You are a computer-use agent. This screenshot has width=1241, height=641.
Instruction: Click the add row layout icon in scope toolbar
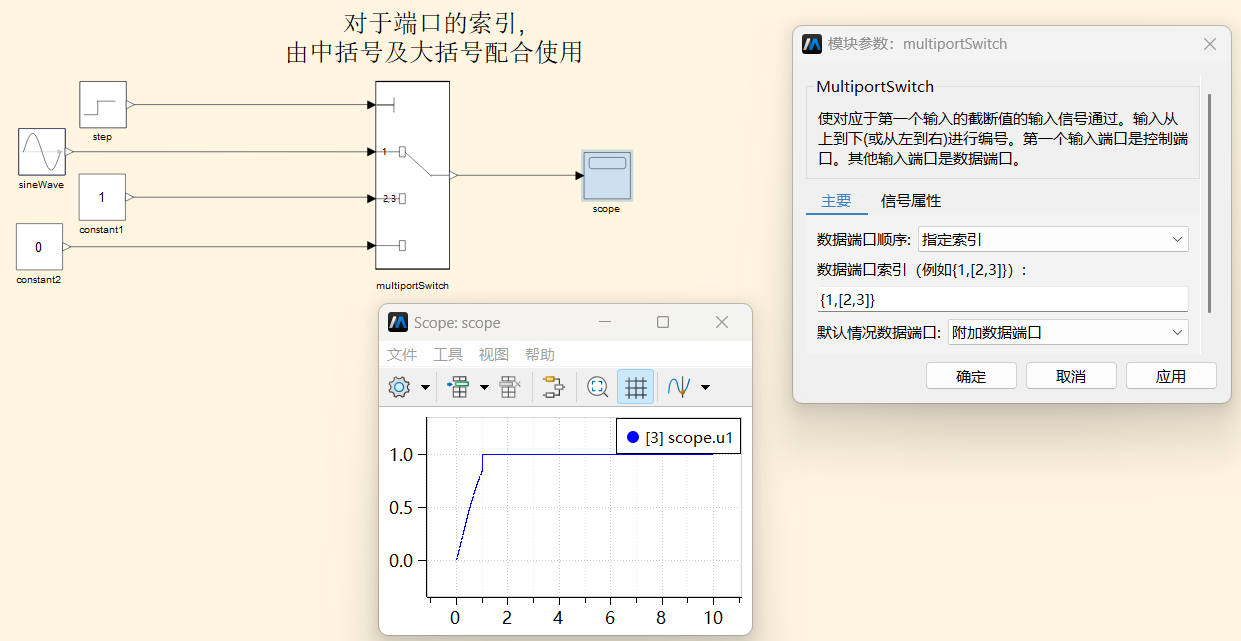pyautogui.click(x=459, y=387)
